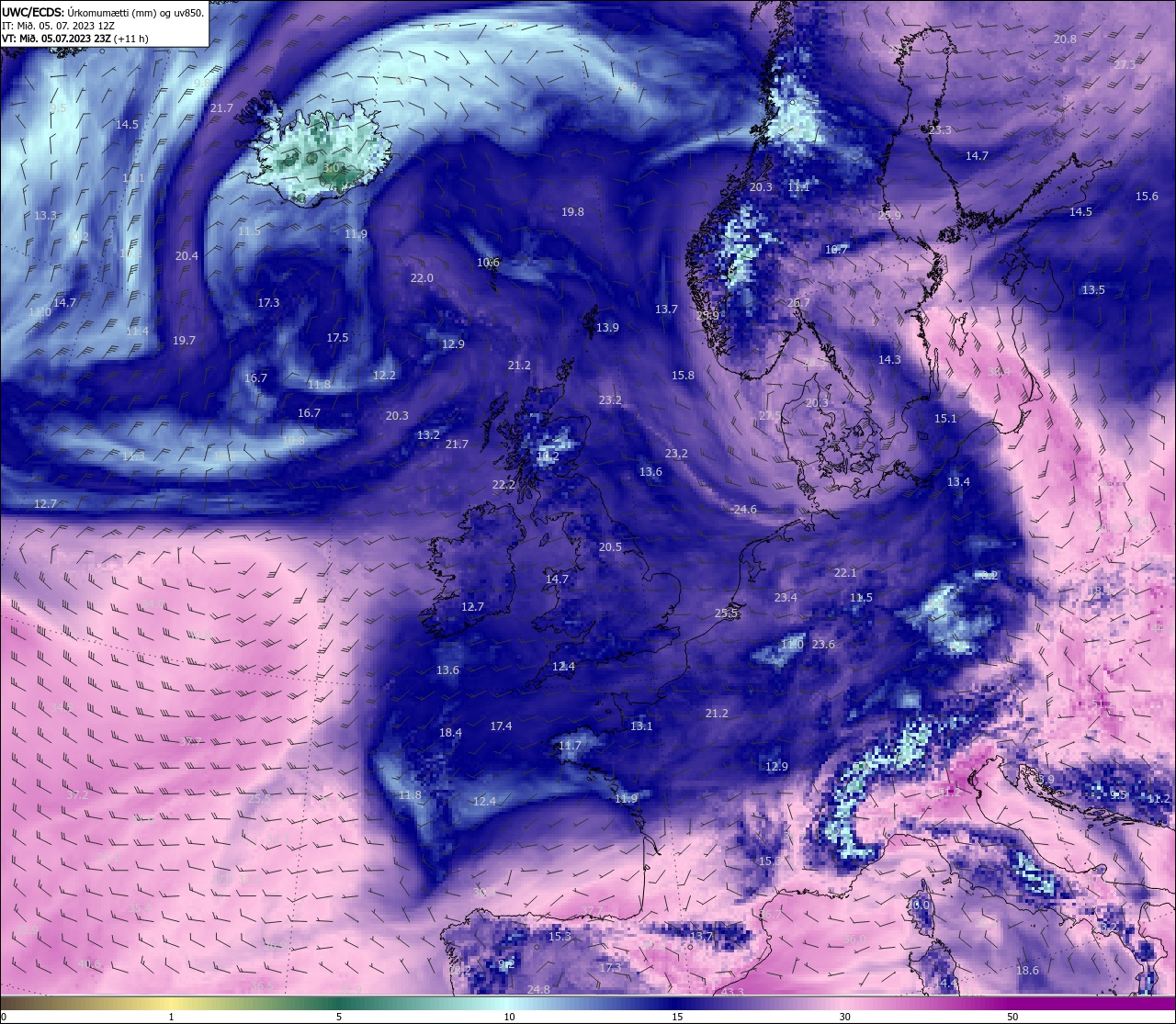The width and height of the screenshot is (1176, 1024).
Task: Click the map value 13.9
Action: pyautogui.click(x=607, y=328)
